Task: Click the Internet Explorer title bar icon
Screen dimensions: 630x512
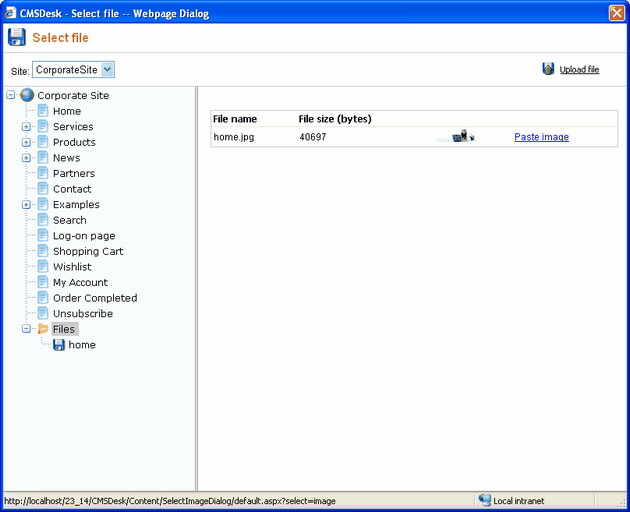Action: 10,13
